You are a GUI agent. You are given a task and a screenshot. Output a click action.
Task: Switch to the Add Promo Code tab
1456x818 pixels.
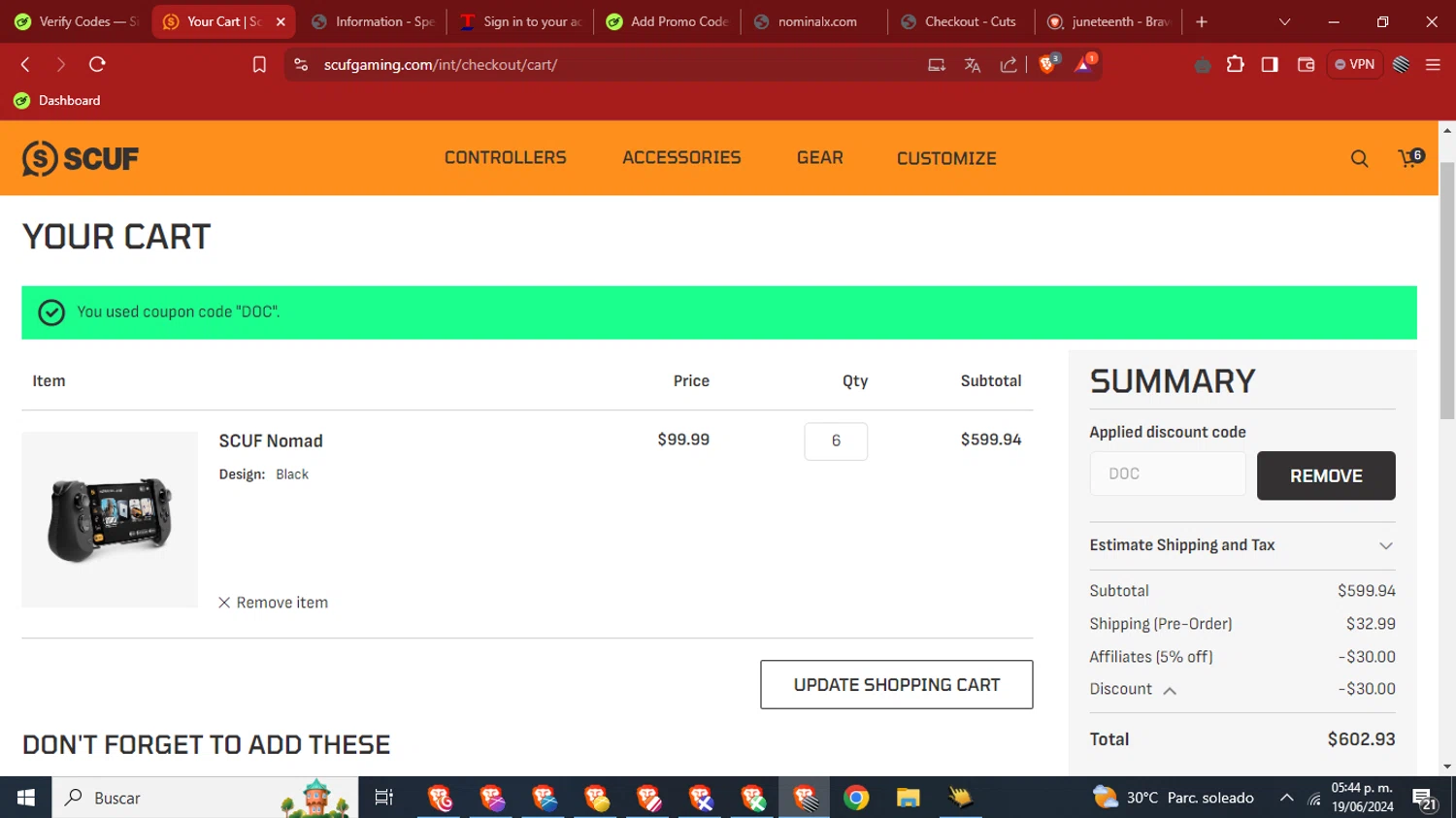668,21
